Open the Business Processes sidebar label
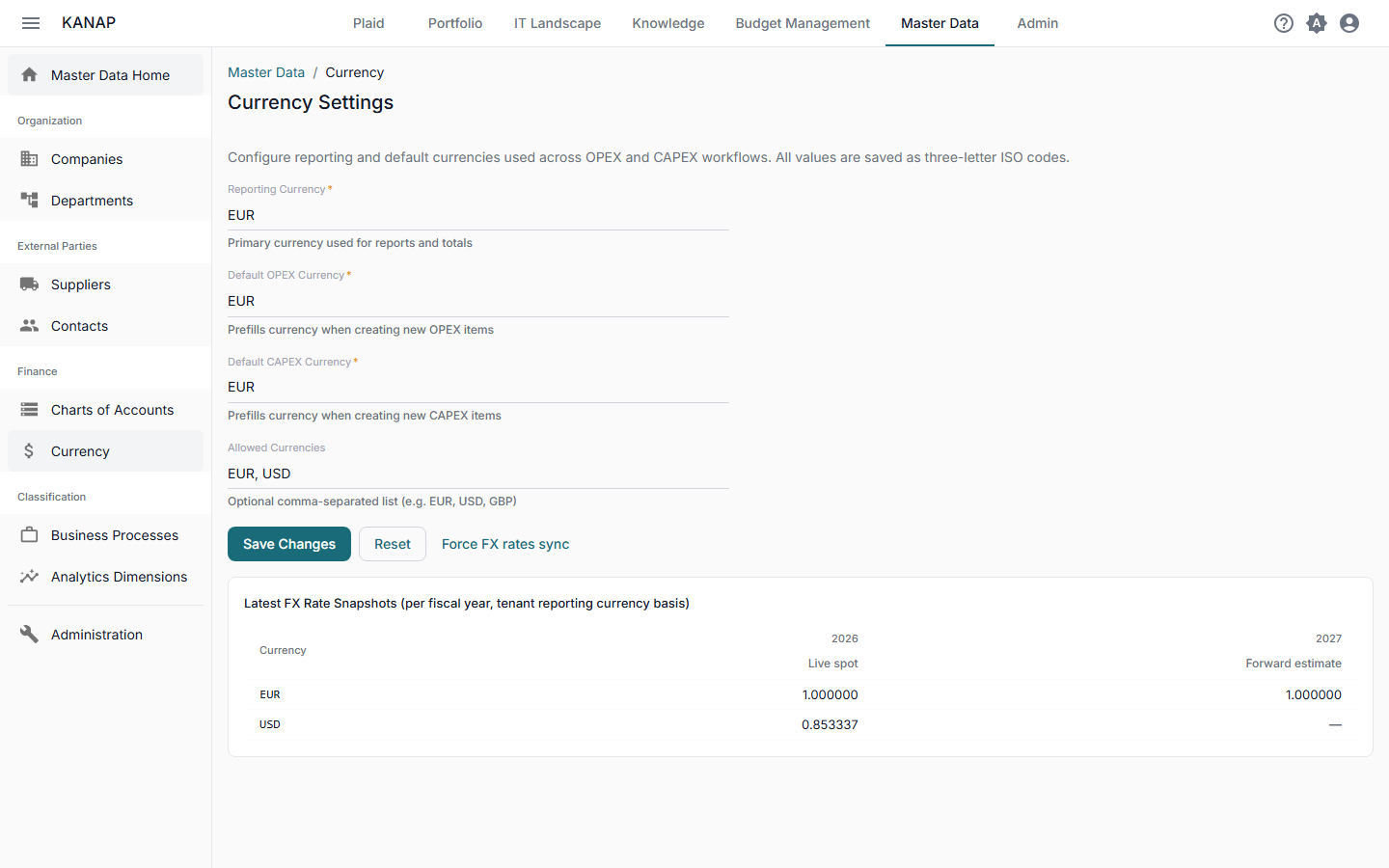Screen dimensions: 1389x868 pyautogui.click(x=115, y=535)
